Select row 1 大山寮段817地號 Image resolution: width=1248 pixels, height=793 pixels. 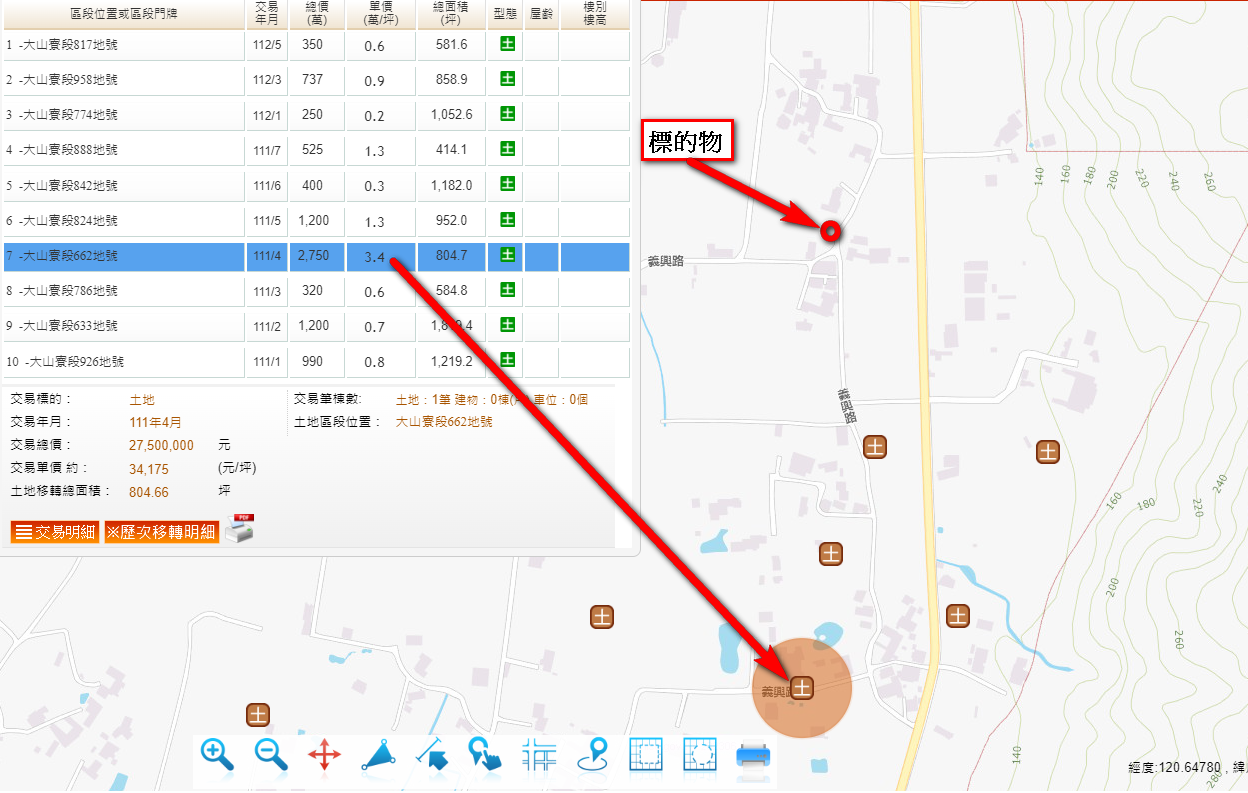click(x=124, y=45)
